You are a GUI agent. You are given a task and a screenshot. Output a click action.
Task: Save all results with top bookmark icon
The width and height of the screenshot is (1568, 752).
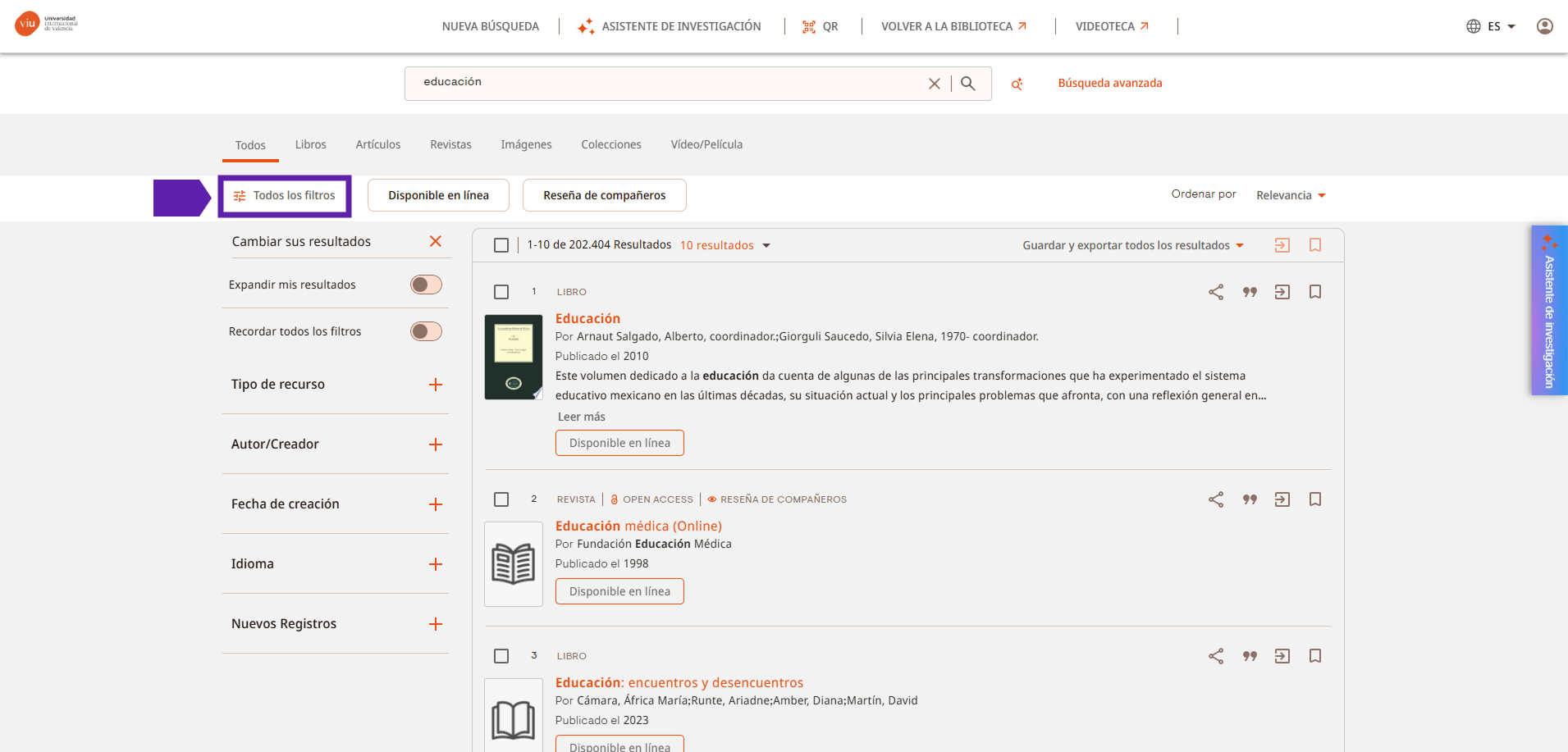1314,245
